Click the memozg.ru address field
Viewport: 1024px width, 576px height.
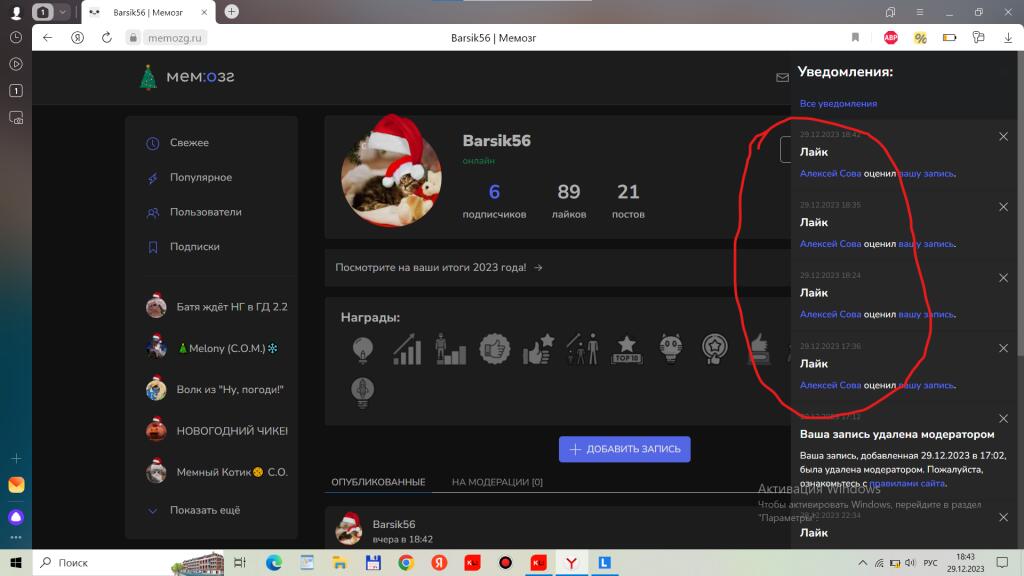click(x=167, y=38)
